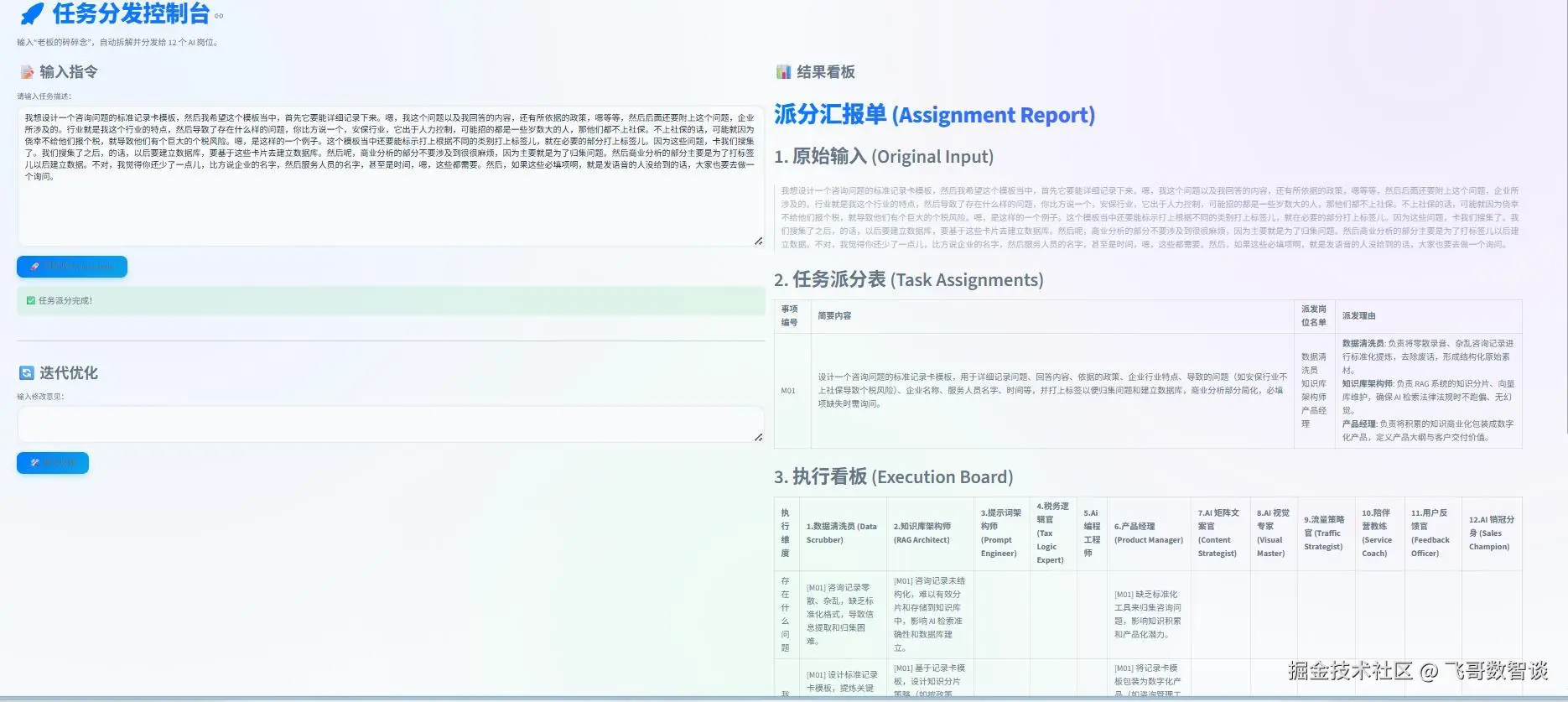This screenshot has height=702, width=1568.
Task: Click the anchor link icon after the page title
Action: coord(219,16)
